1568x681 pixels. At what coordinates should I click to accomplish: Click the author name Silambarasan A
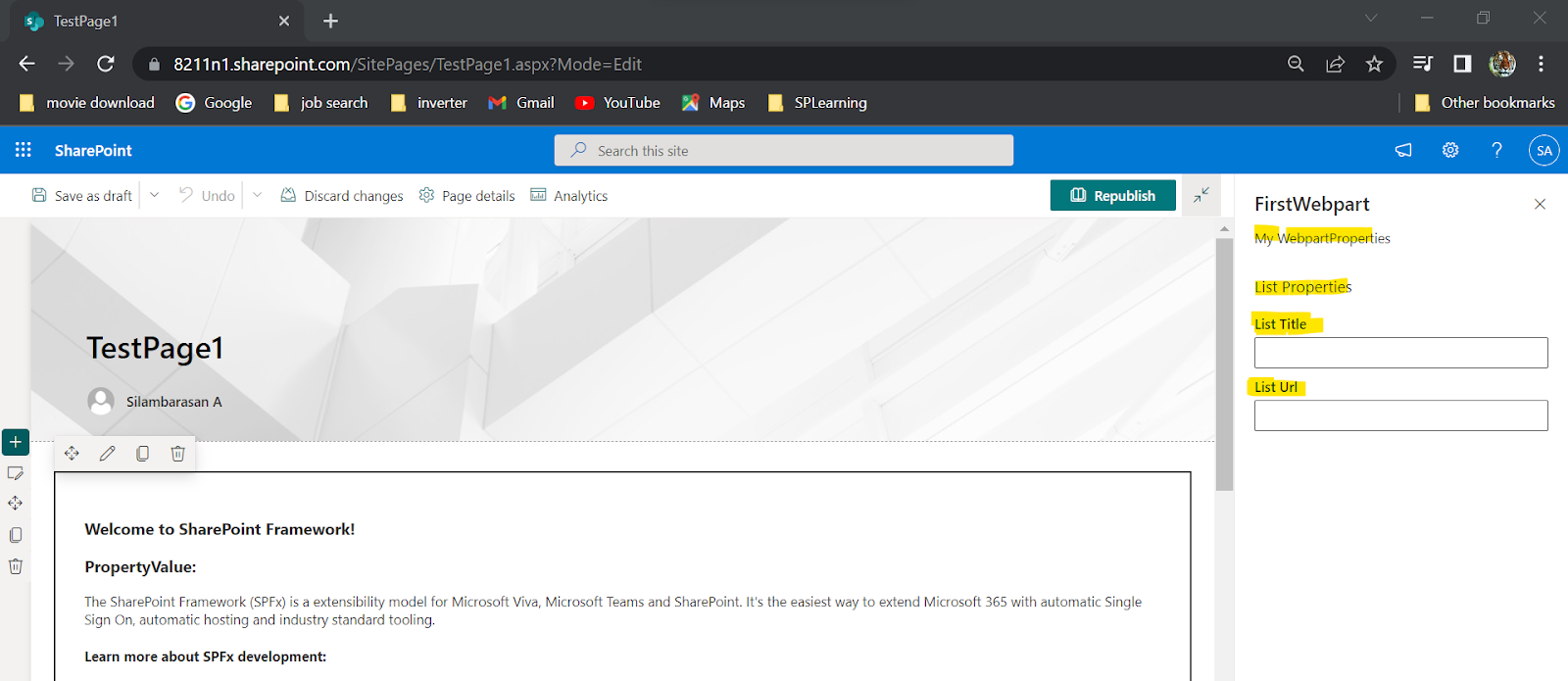[173, 402]
